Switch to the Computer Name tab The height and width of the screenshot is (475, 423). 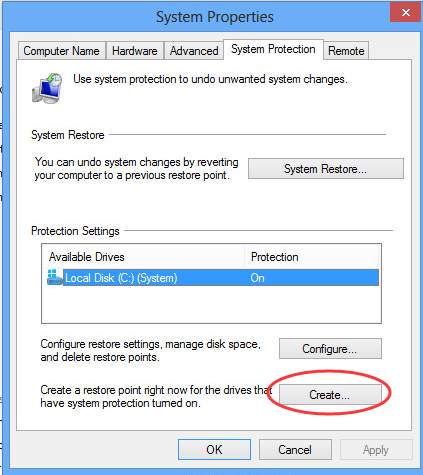point(62,51)
